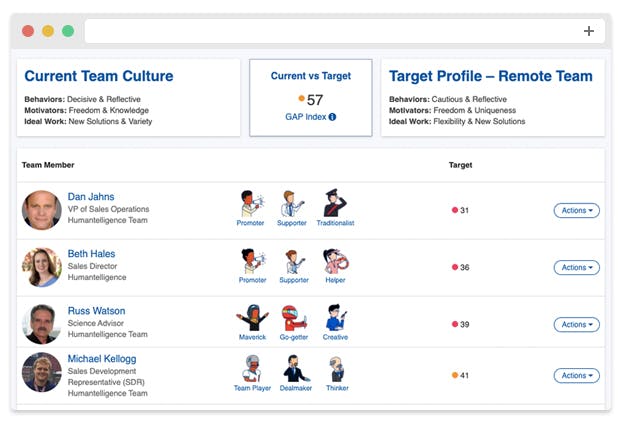Click Beth Hales' Supporter icon
The image size is (622, 424).
(292, 261)
